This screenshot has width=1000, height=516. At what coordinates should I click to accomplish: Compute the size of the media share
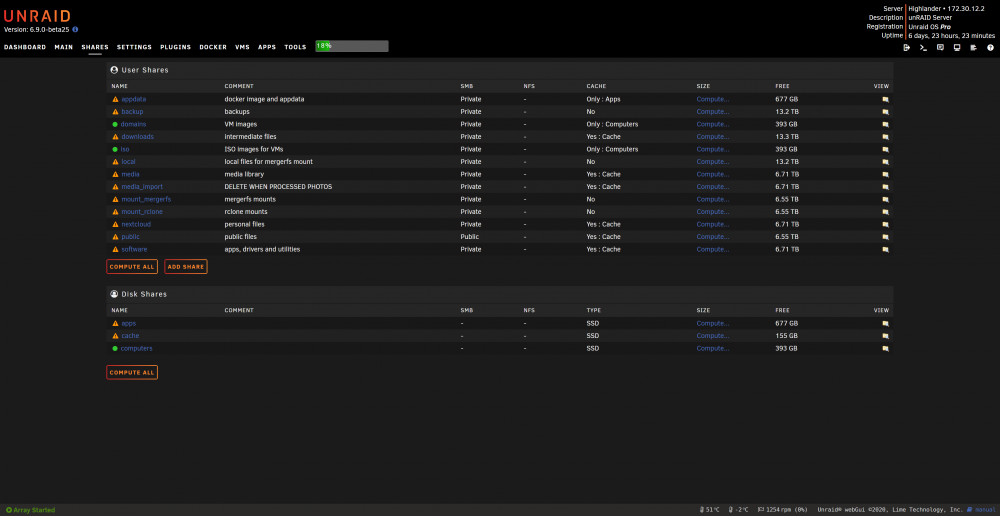713,174
